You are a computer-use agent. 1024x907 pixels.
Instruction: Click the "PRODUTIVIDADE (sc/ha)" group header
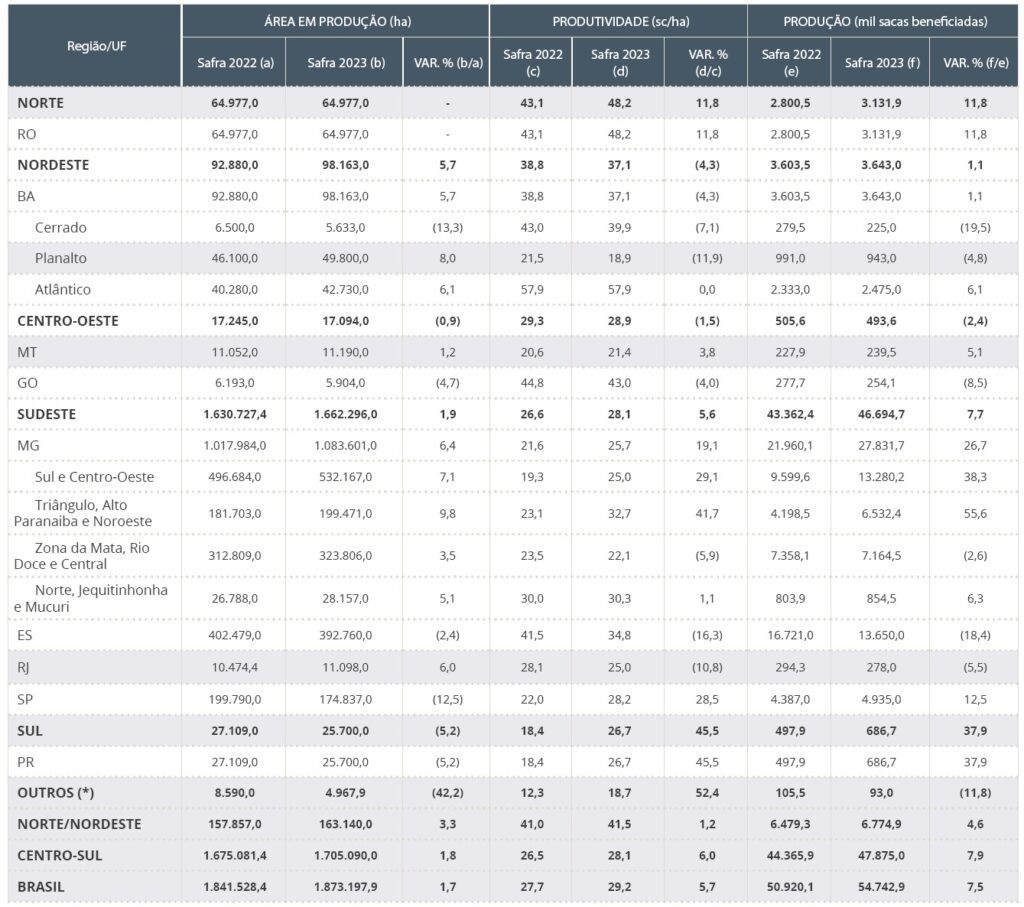click(x=617, y=21)
